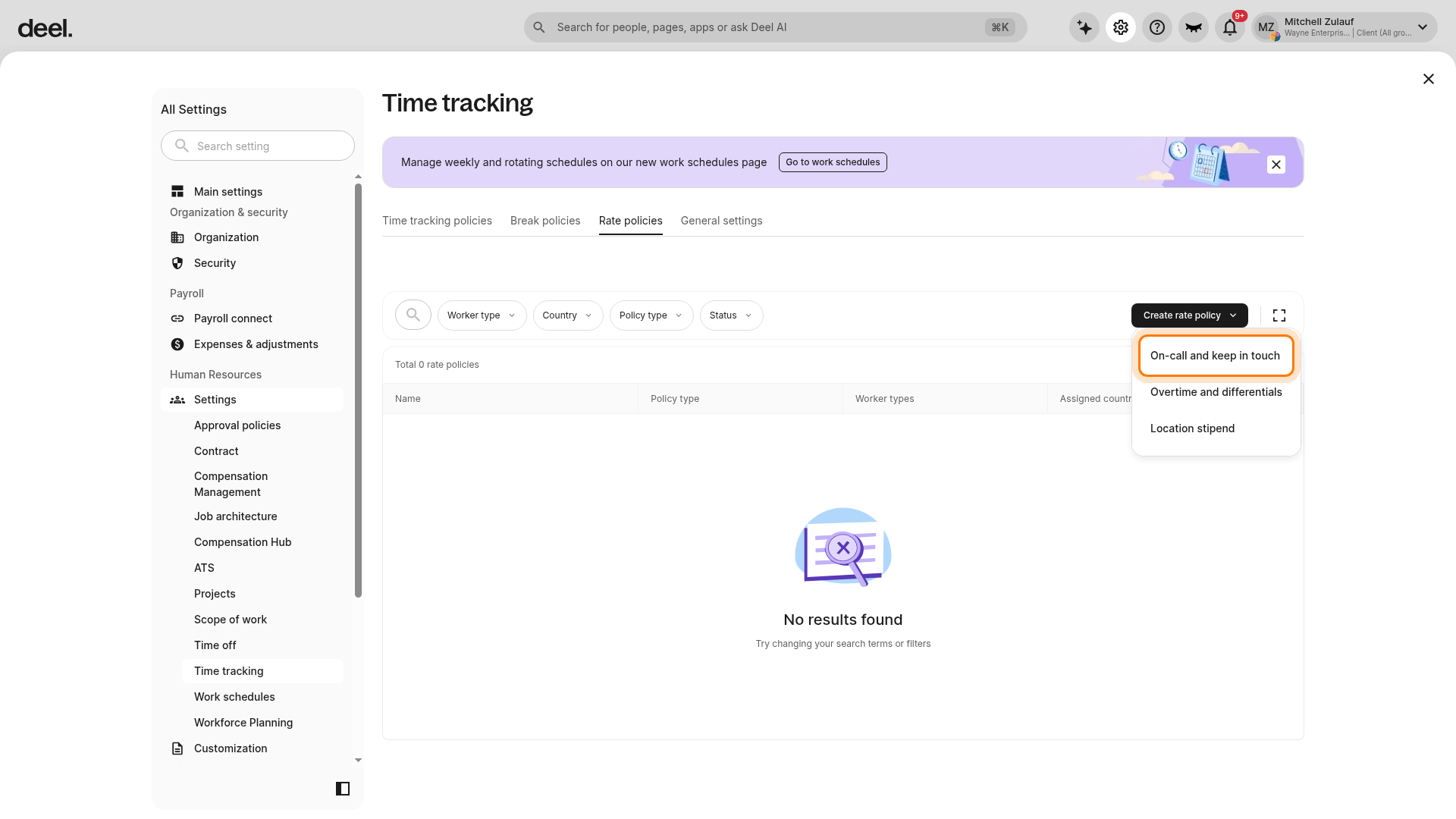Click the Payroll connect link icon

pos(177,318)
